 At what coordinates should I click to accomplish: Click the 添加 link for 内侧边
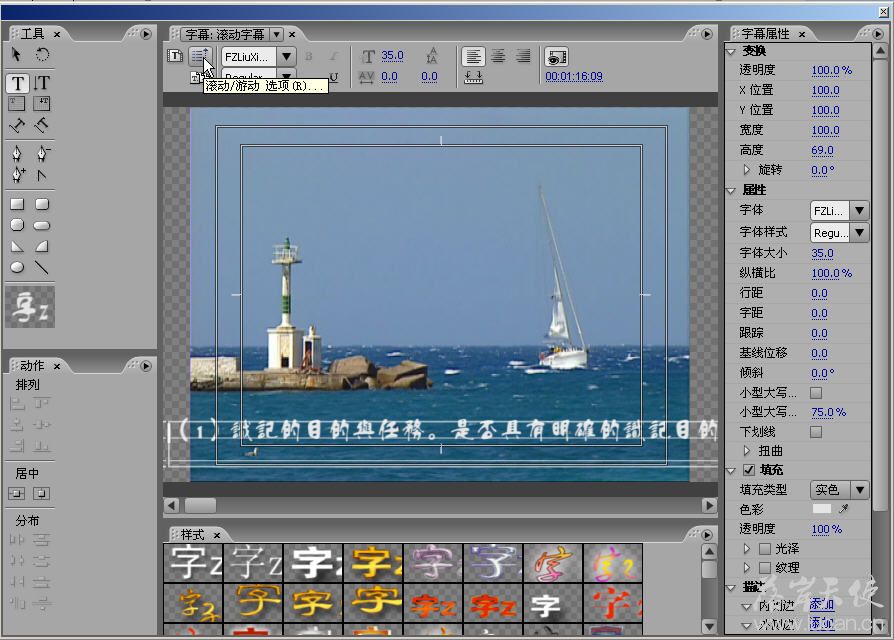[x=822, y=605]
